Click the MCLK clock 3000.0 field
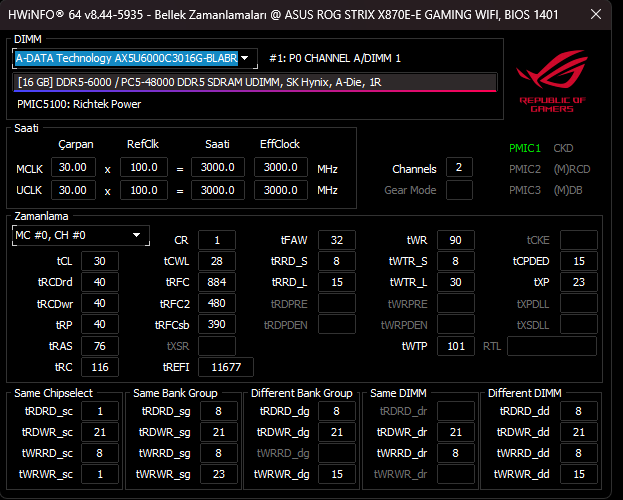 (x=218, y=167)
